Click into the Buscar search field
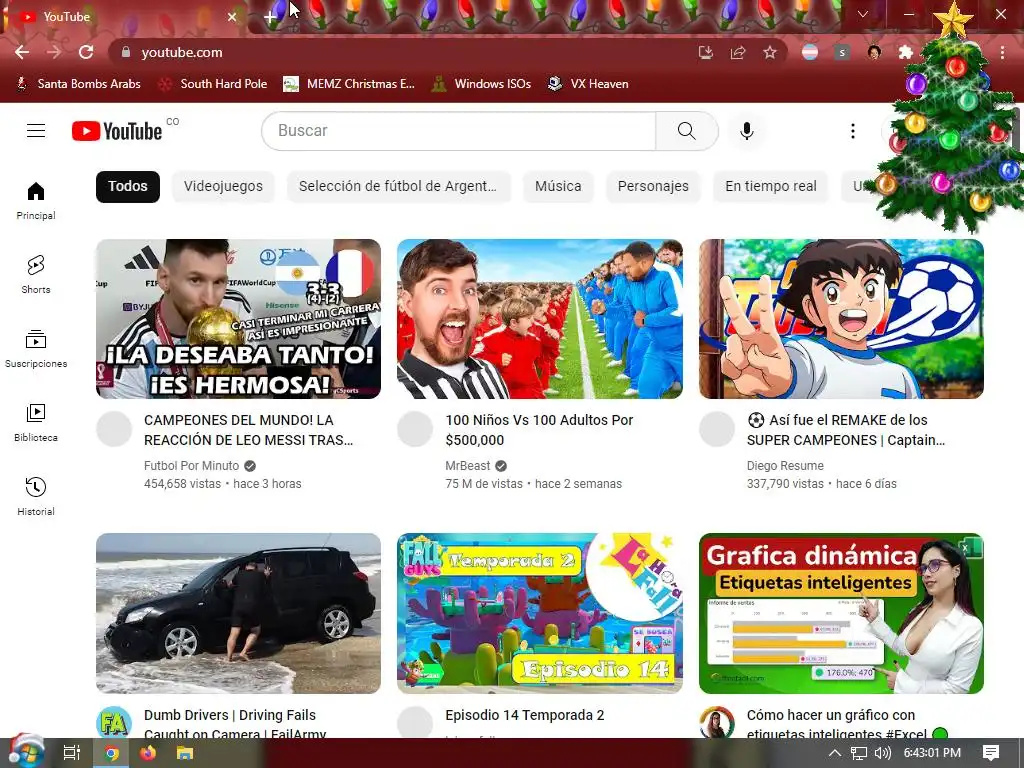 click(x=458, y=131)
